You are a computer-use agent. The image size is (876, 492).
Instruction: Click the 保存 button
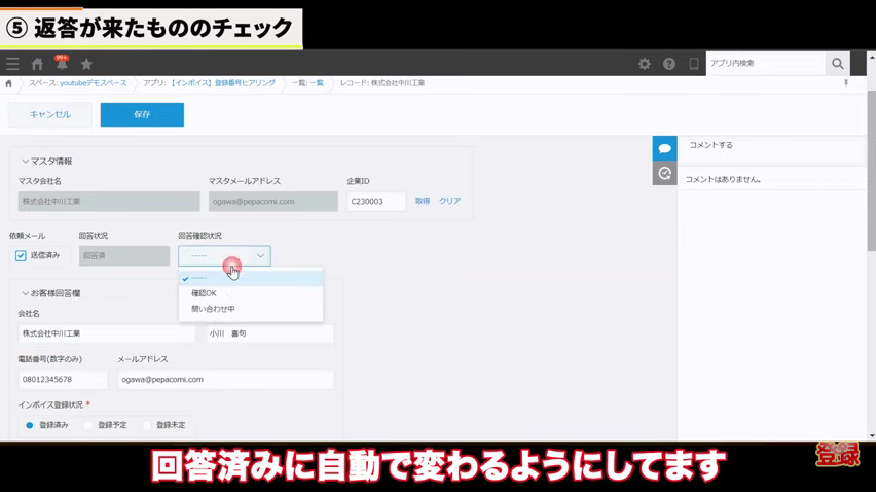point(142,114)
